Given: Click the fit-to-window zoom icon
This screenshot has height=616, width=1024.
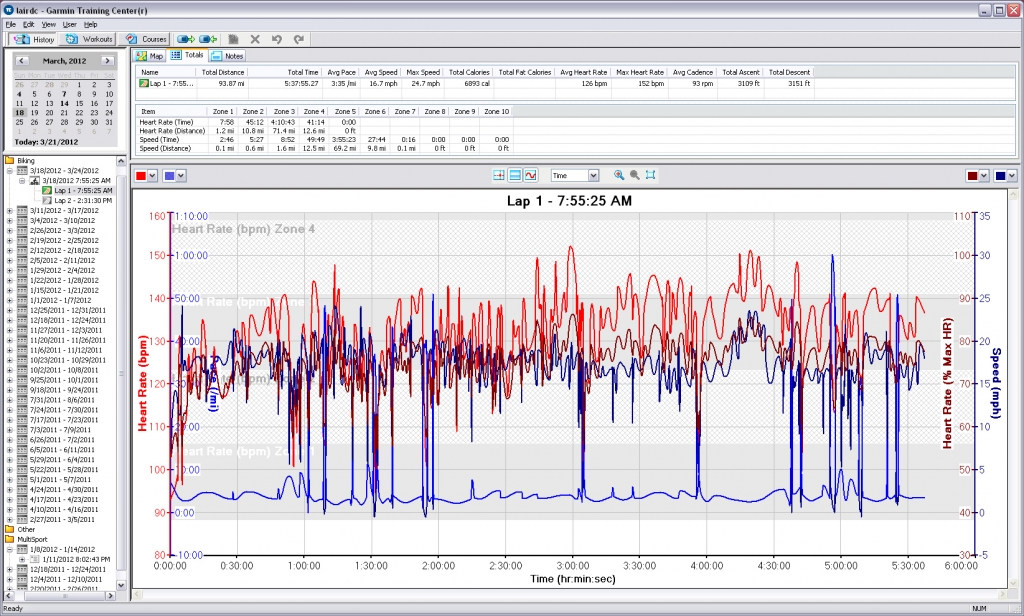Looking at the screenshot, I should point(651,175).
